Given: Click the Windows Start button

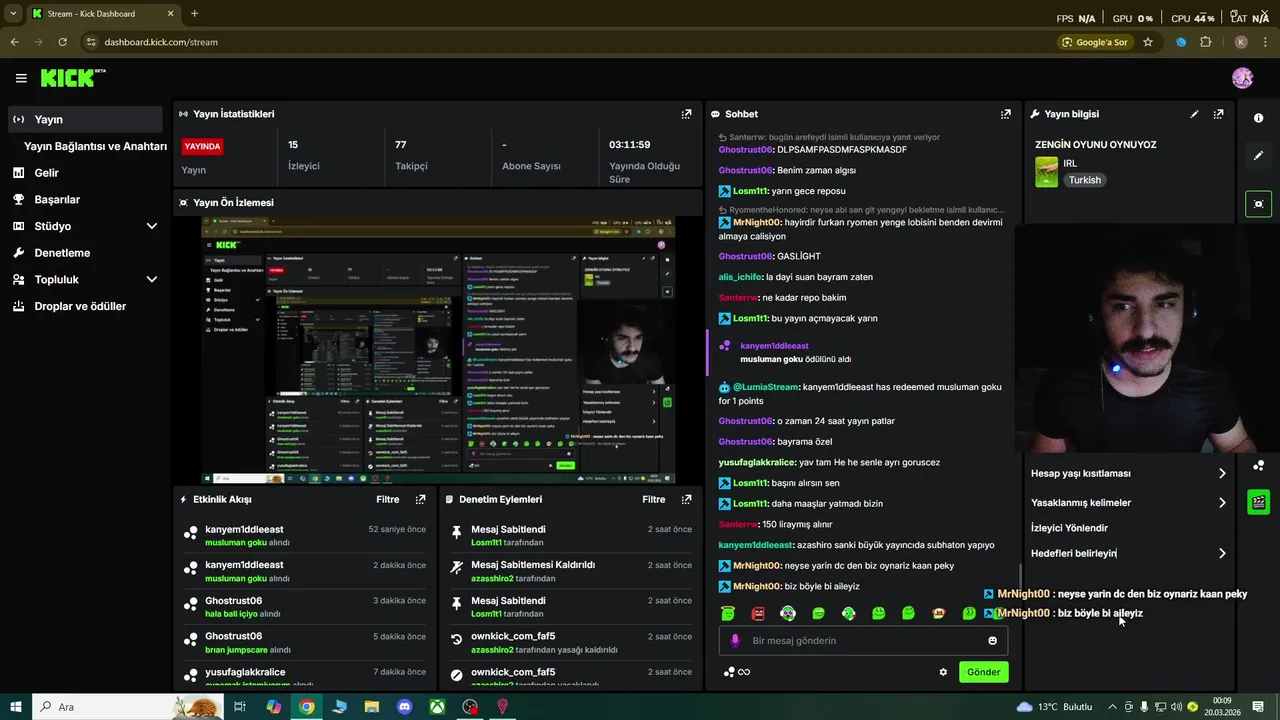Looking at the screenshot, I should pyautogui.click(x=17, y=707).
